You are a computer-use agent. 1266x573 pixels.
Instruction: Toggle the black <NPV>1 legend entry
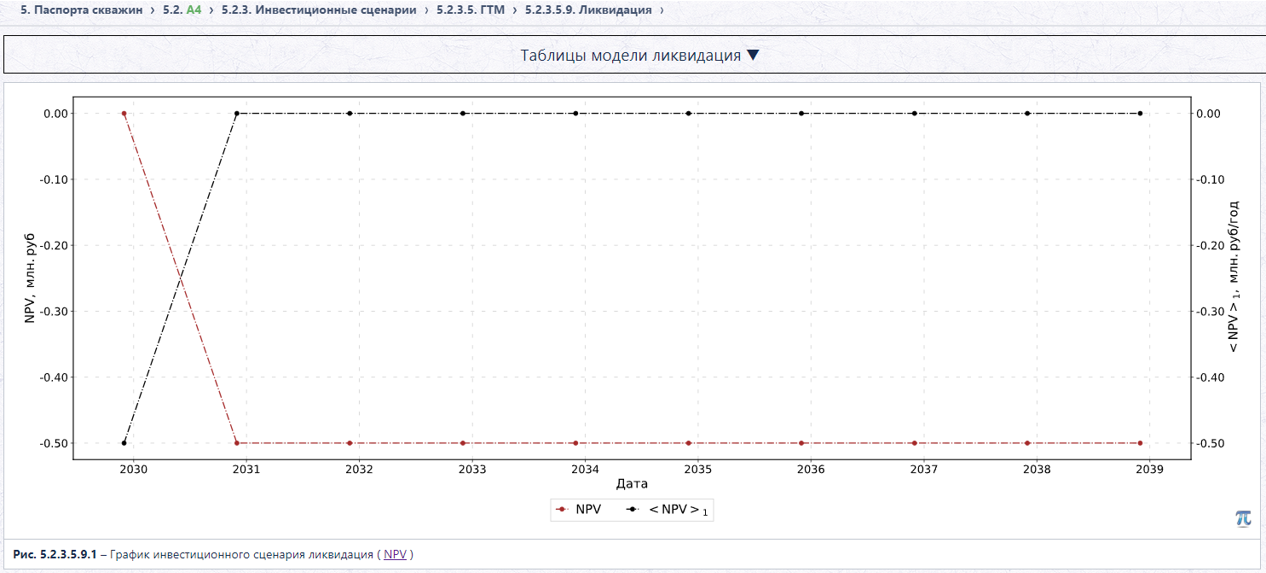(x=667, y=510)
